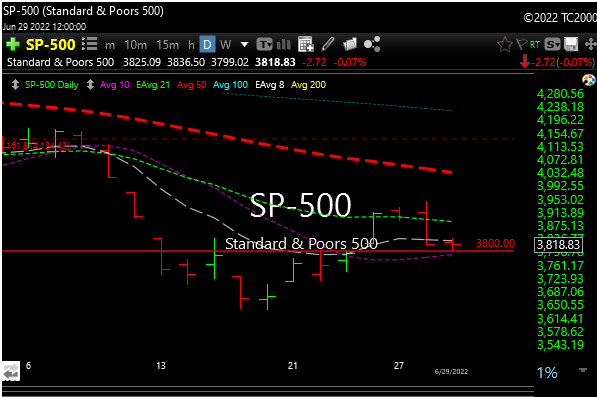Click the 21 date axis label
The image size is (597, 397).
coord(292,366)
